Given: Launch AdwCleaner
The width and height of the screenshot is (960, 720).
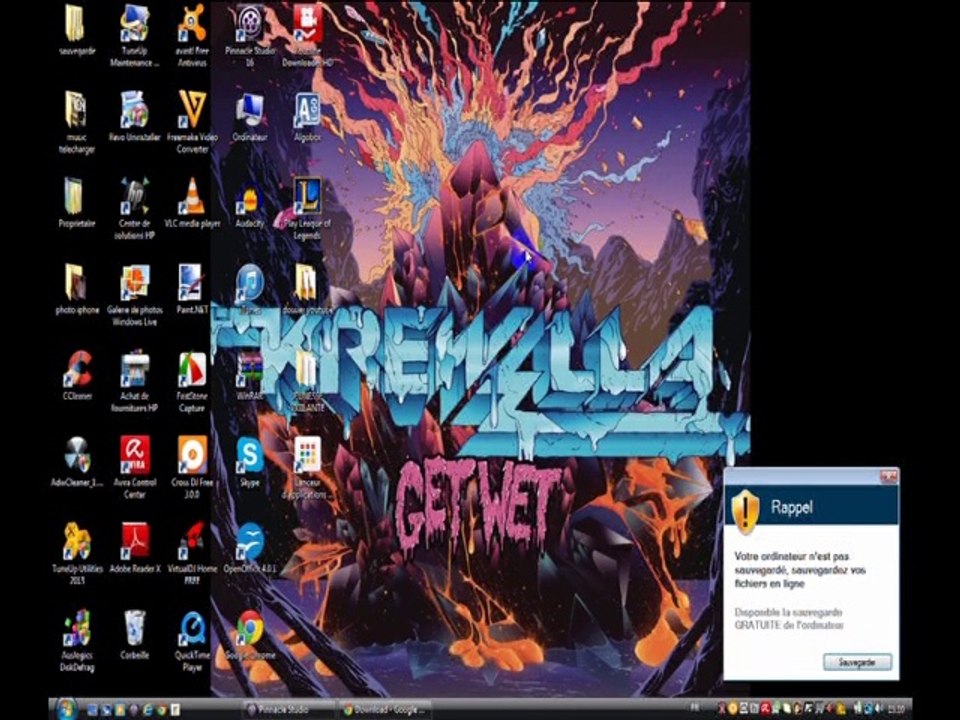Looking at the screenshot, I should point(77,462).
